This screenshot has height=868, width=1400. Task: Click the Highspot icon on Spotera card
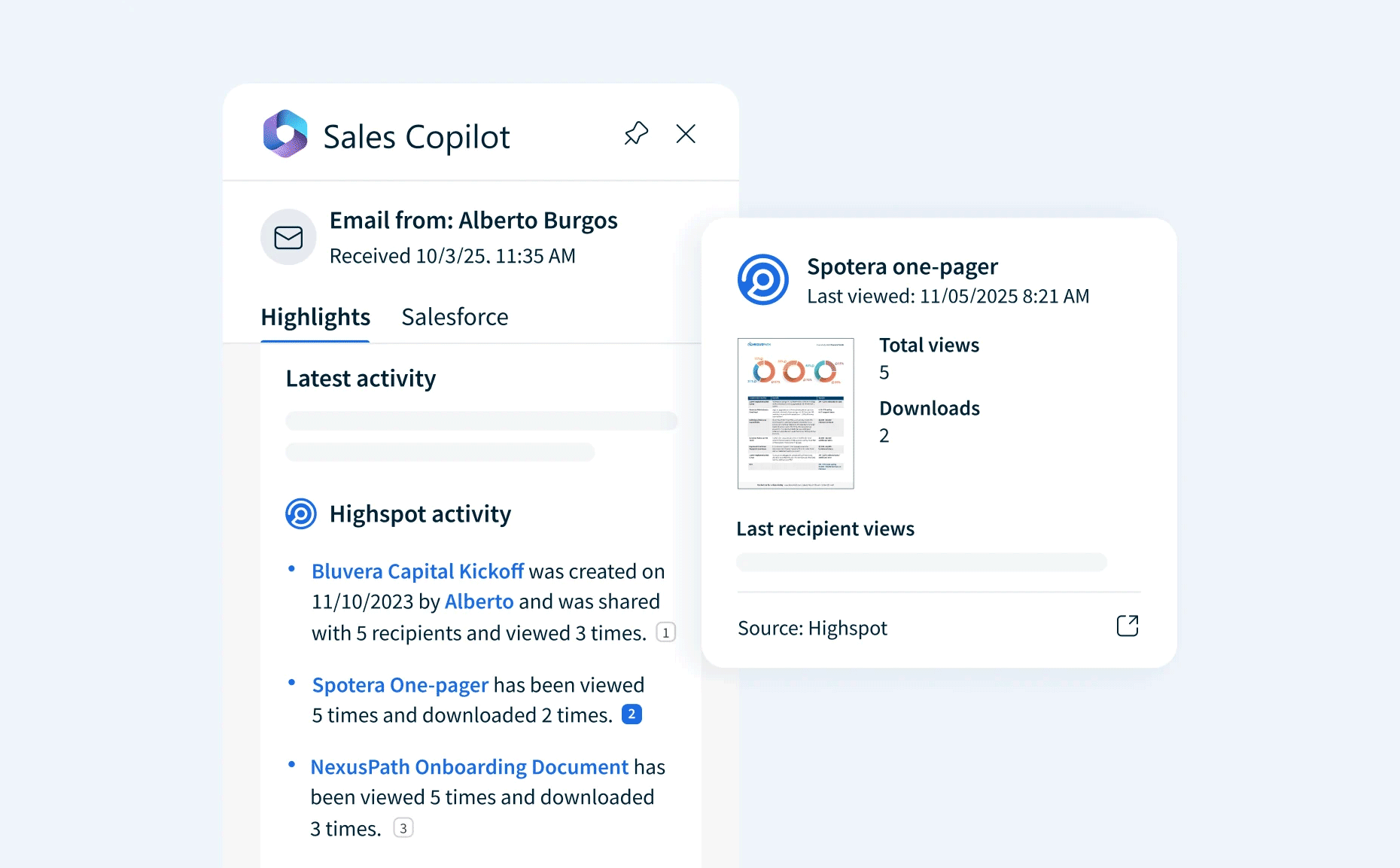[x=763, y=279]
